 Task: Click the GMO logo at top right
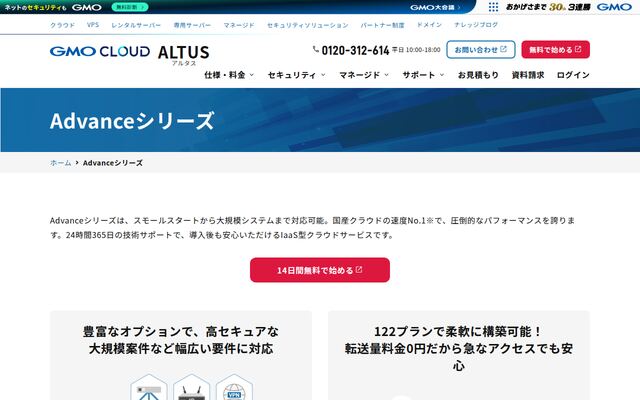[x=614, y=7]
